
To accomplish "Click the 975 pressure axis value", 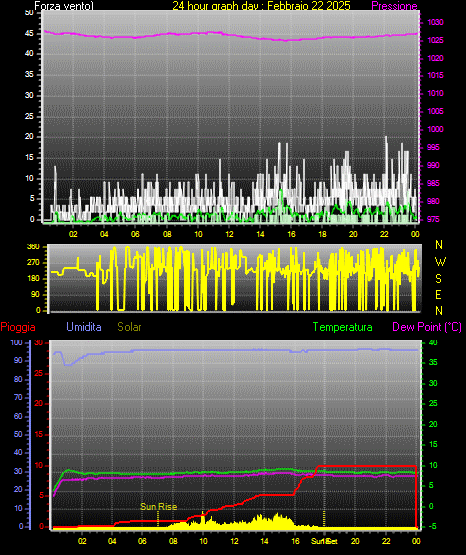I will (x=433, y=219).
